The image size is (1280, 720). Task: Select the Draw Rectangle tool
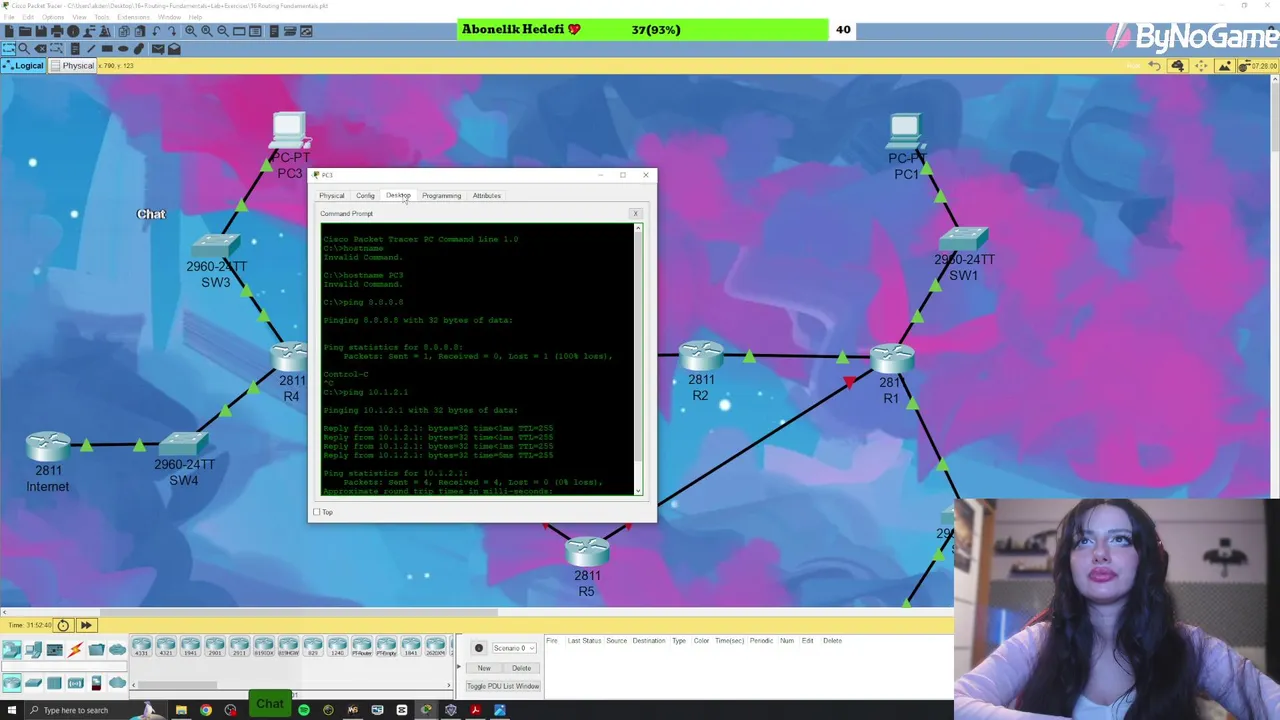pos(107,48)
